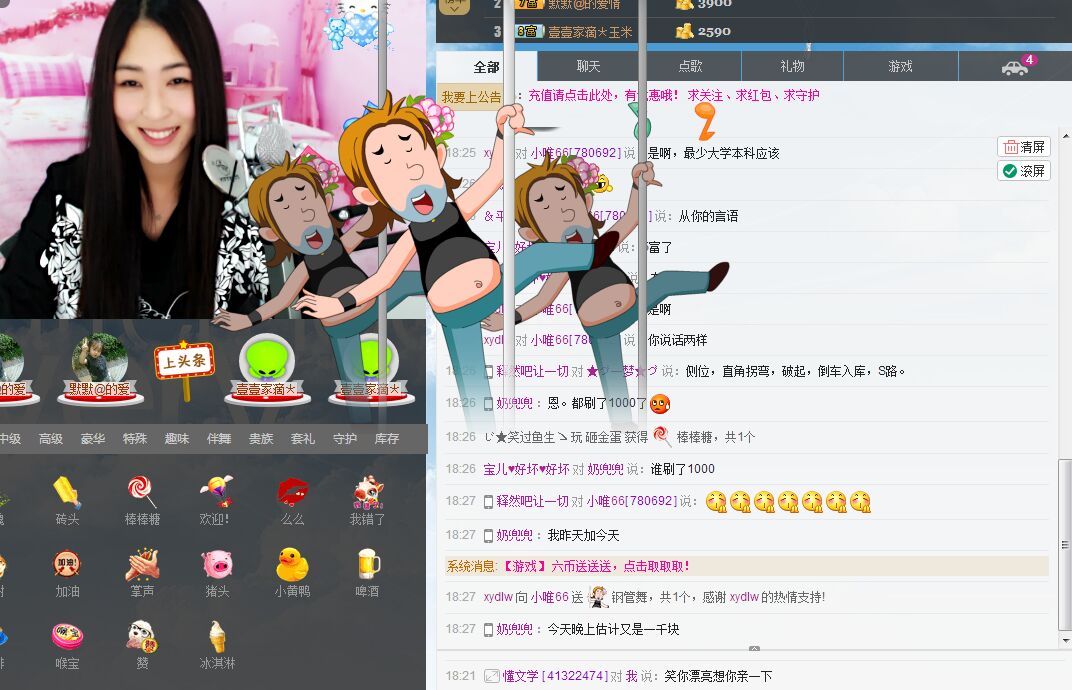Open the green alien 壹壹家滴 seat
1072x690 pixels.
point(267,369)
